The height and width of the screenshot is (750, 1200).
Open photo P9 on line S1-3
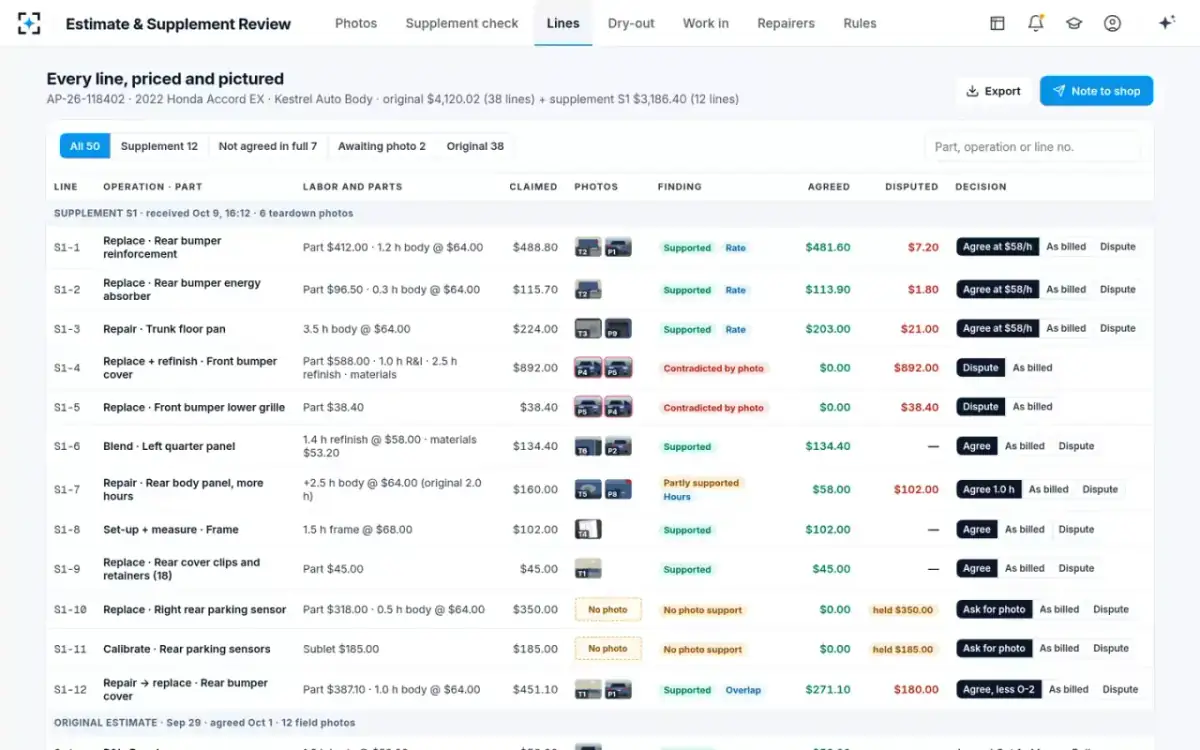click(618, 328)
